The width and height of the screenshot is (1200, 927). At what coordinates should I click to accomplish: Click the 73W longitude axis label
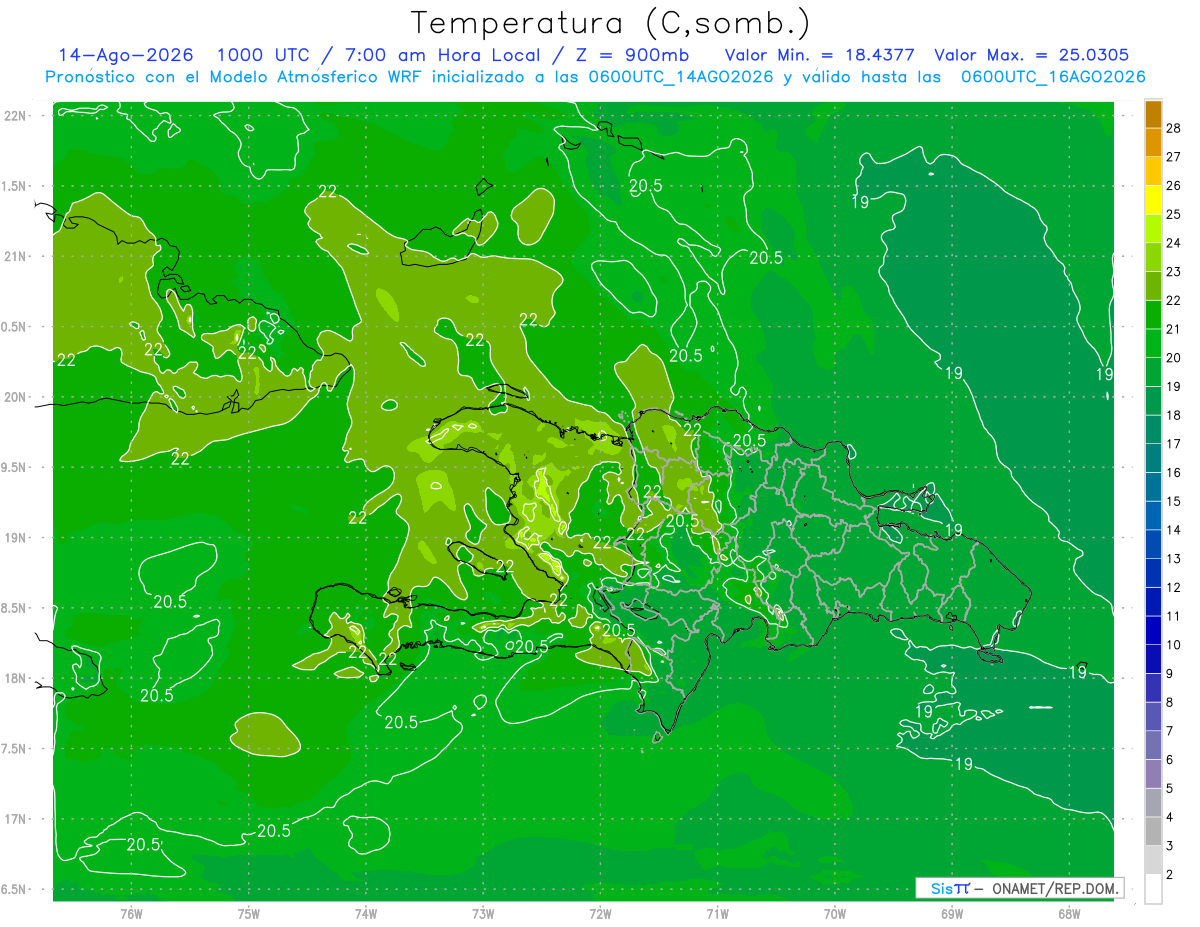tap(483, 914)
